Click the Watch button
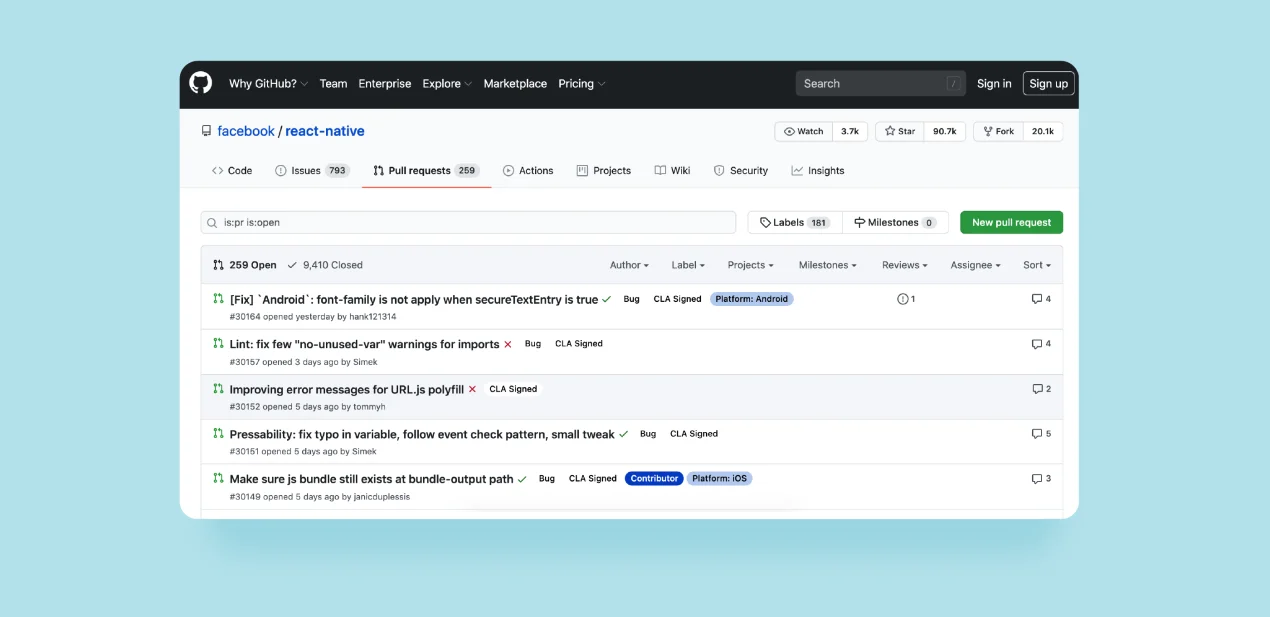1270x617 pixels. tap(803, 132)
